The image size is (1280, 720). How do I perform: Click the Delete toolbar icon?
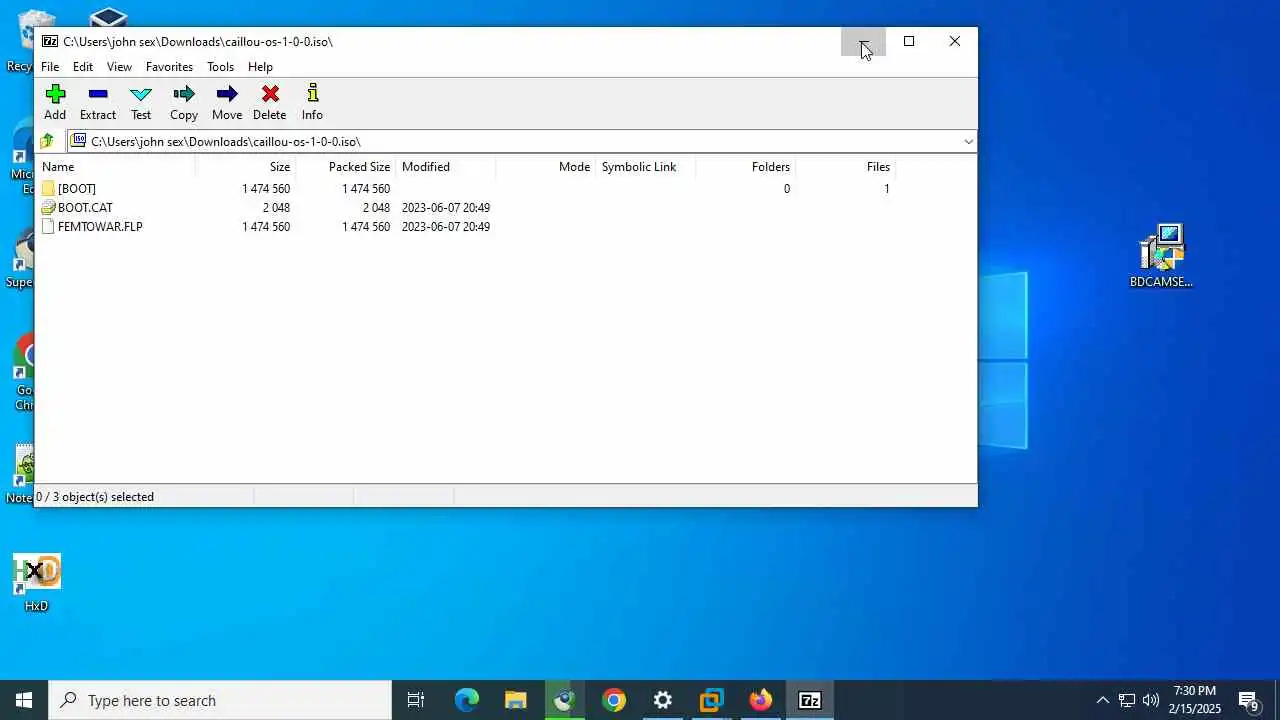coord(270,94)
